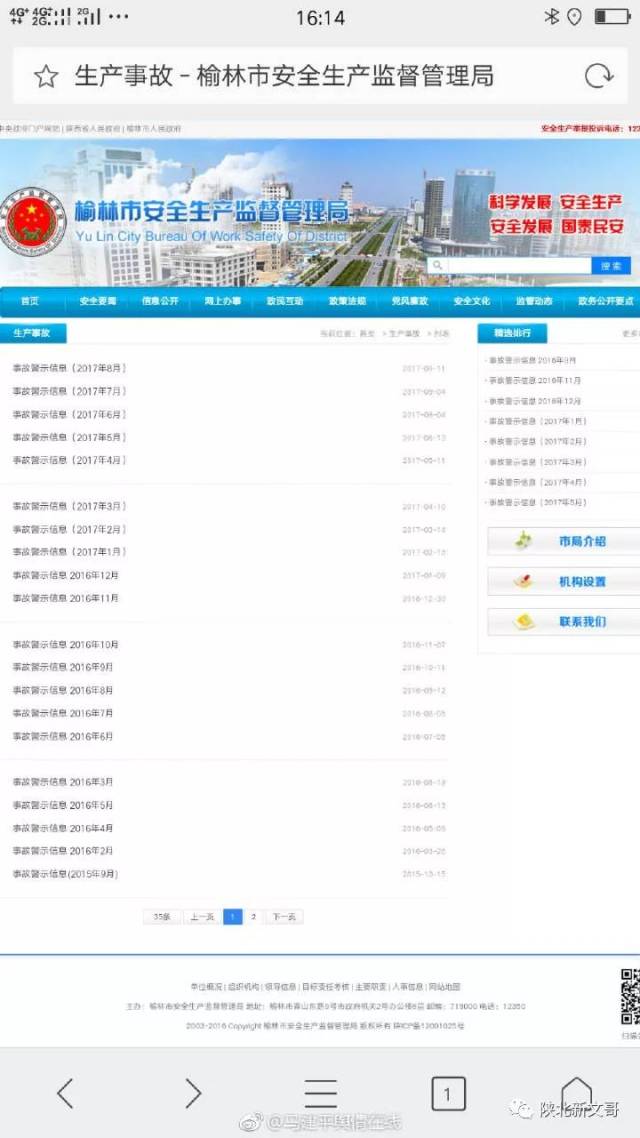Click the 35条 total count label

[162, 917]
